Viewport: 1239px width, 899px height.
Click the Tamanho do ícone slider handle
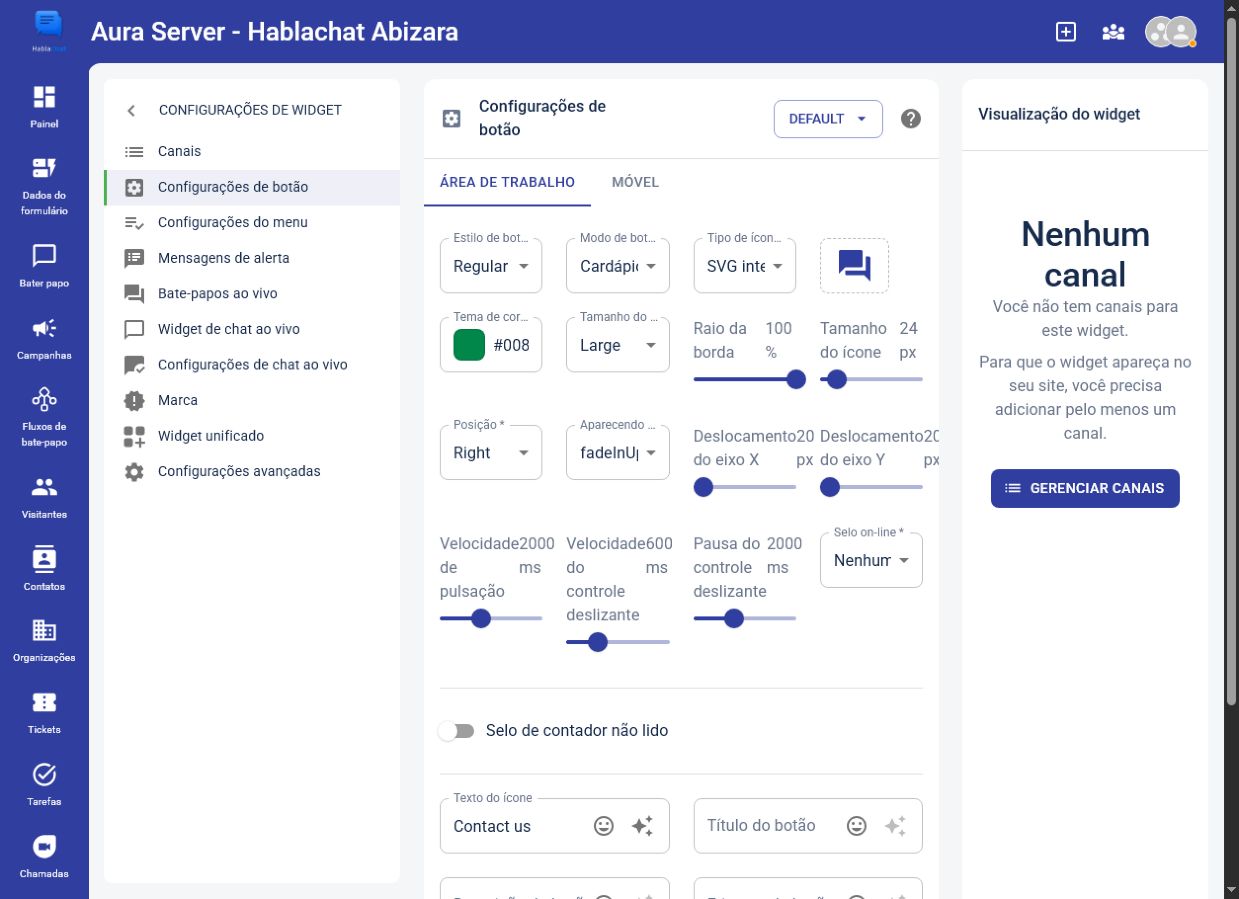[x=837, y=379]
